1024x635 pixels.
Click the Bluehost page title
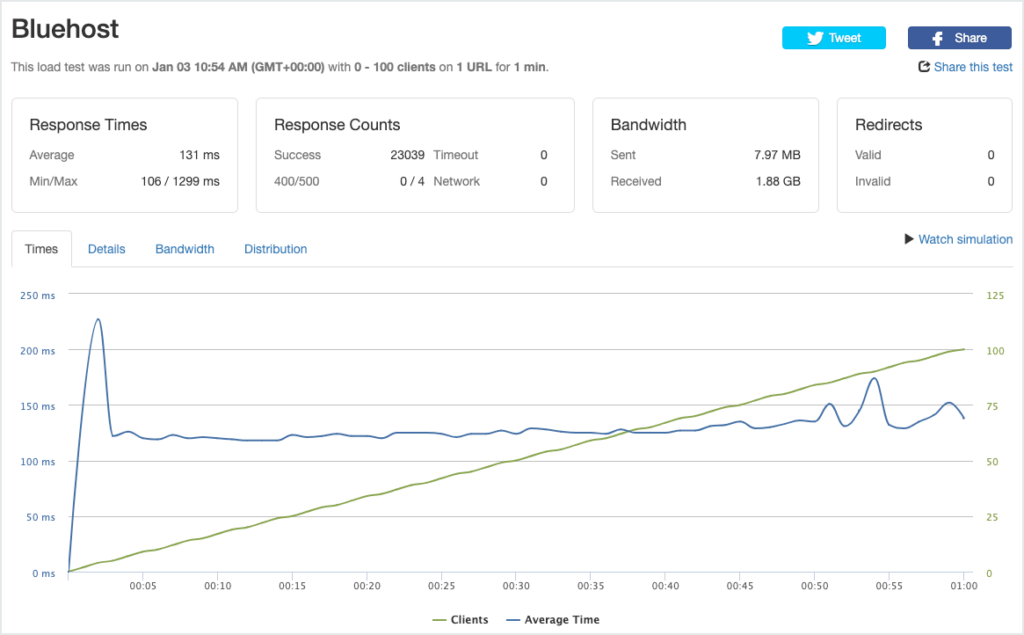65,29
